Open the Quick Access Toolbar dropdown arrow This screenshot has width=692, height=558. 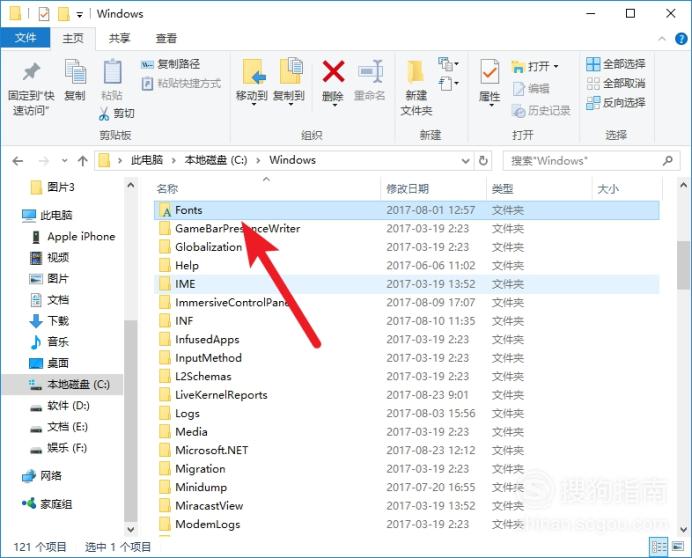tap(79, 15)
